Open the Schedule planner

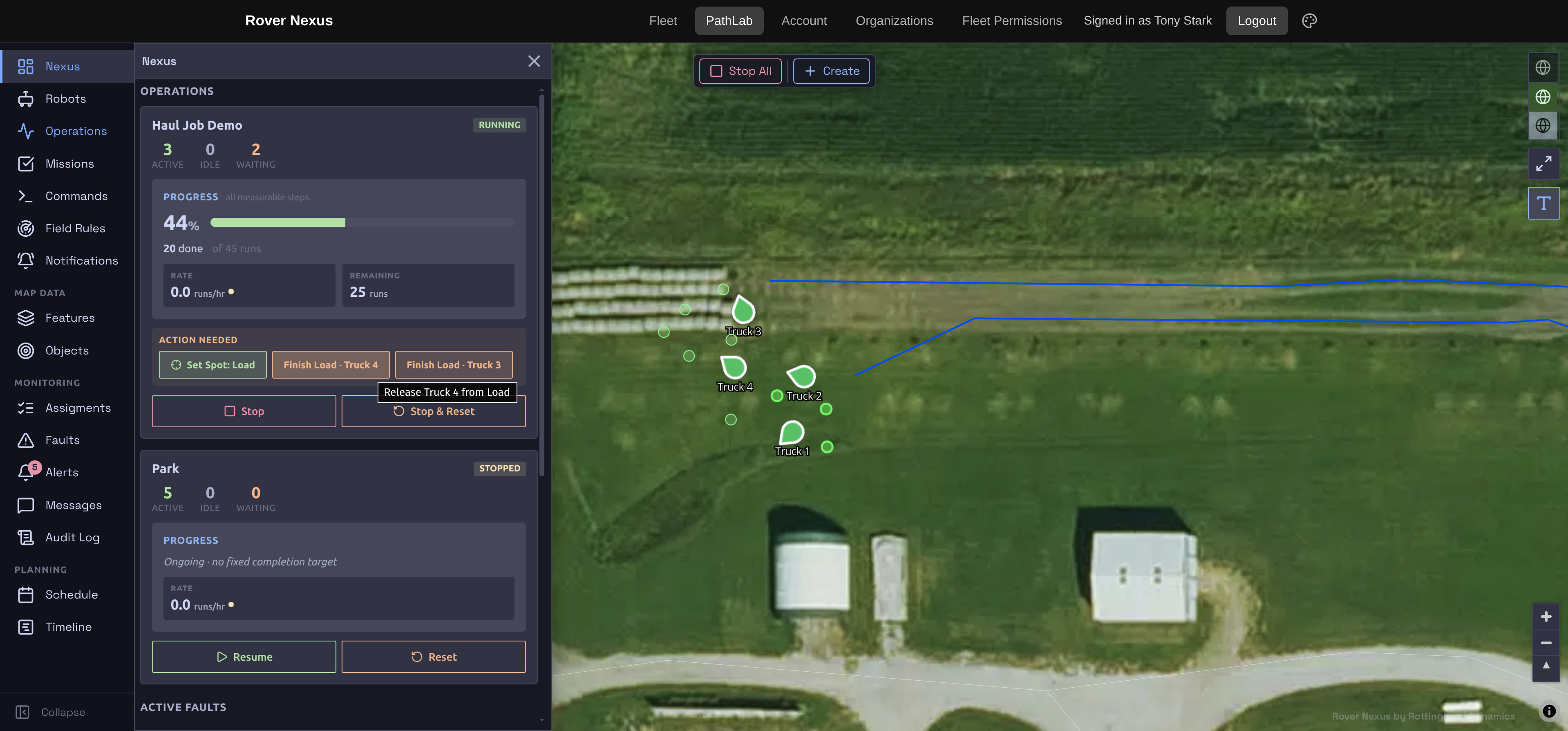67,594
